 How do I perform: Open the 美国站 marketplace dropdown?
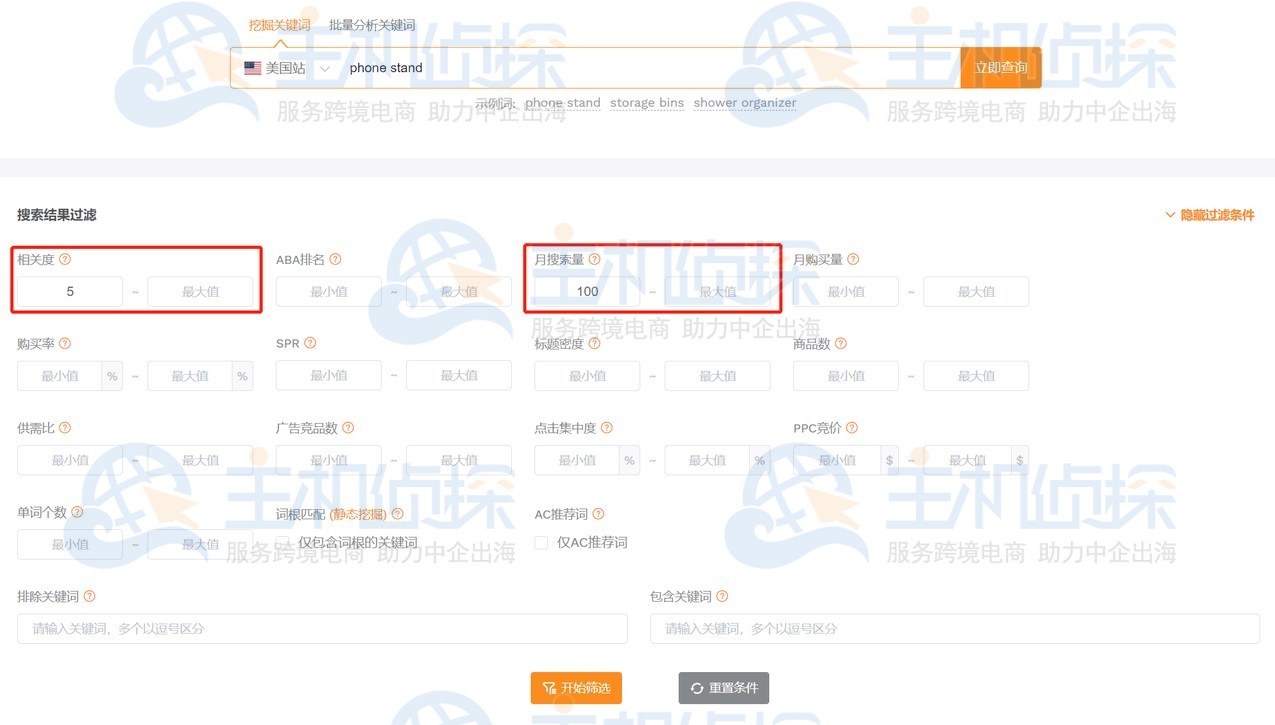288,68
